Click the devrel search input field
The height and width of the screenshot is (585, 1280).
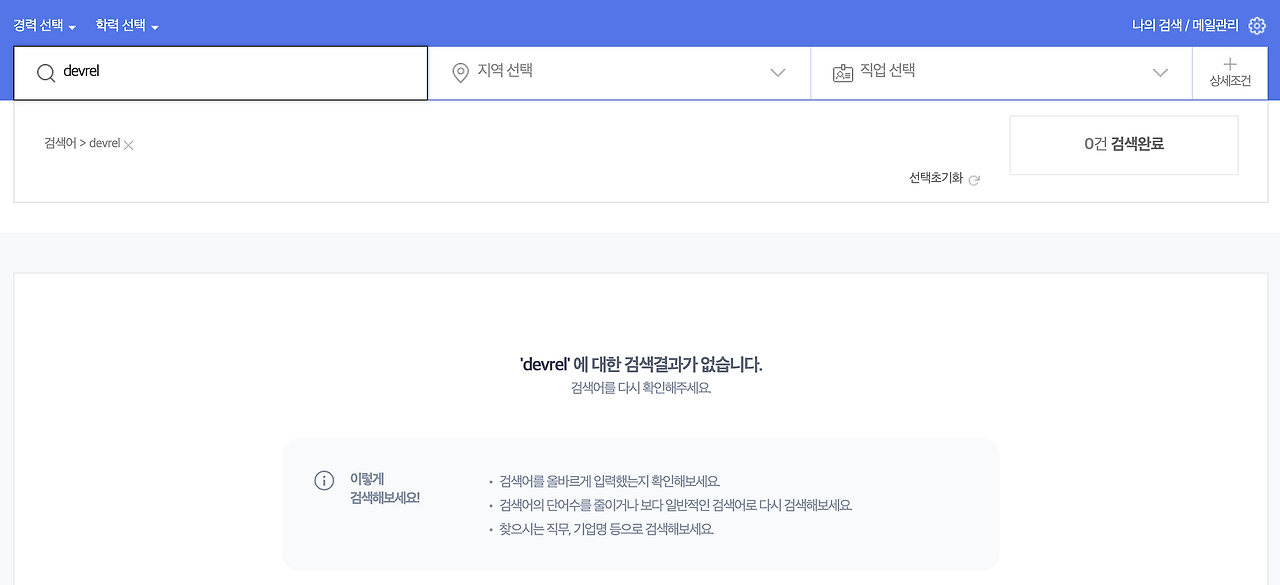pyautogui.click(x=220, y=72)
